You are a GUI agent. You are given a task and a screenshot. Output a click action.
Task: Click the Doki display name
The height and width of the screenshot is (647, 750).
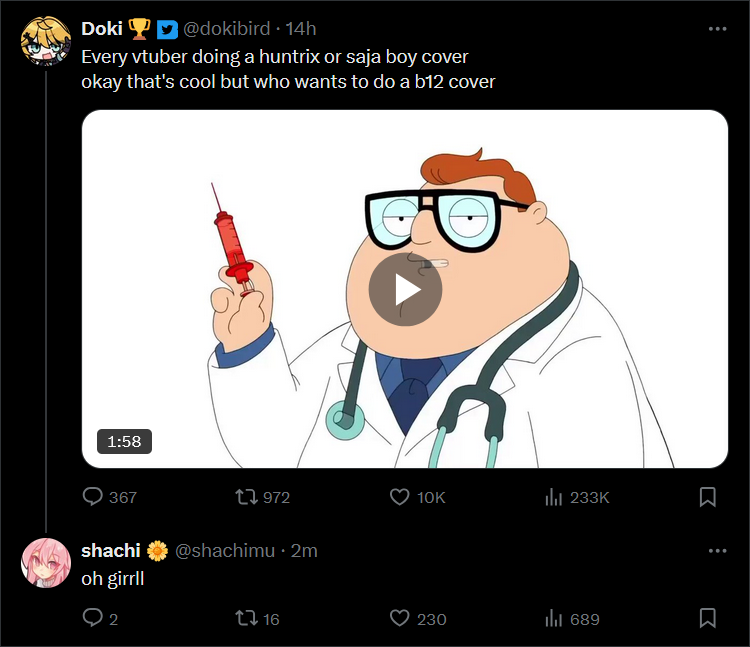[x=101, y=29]
